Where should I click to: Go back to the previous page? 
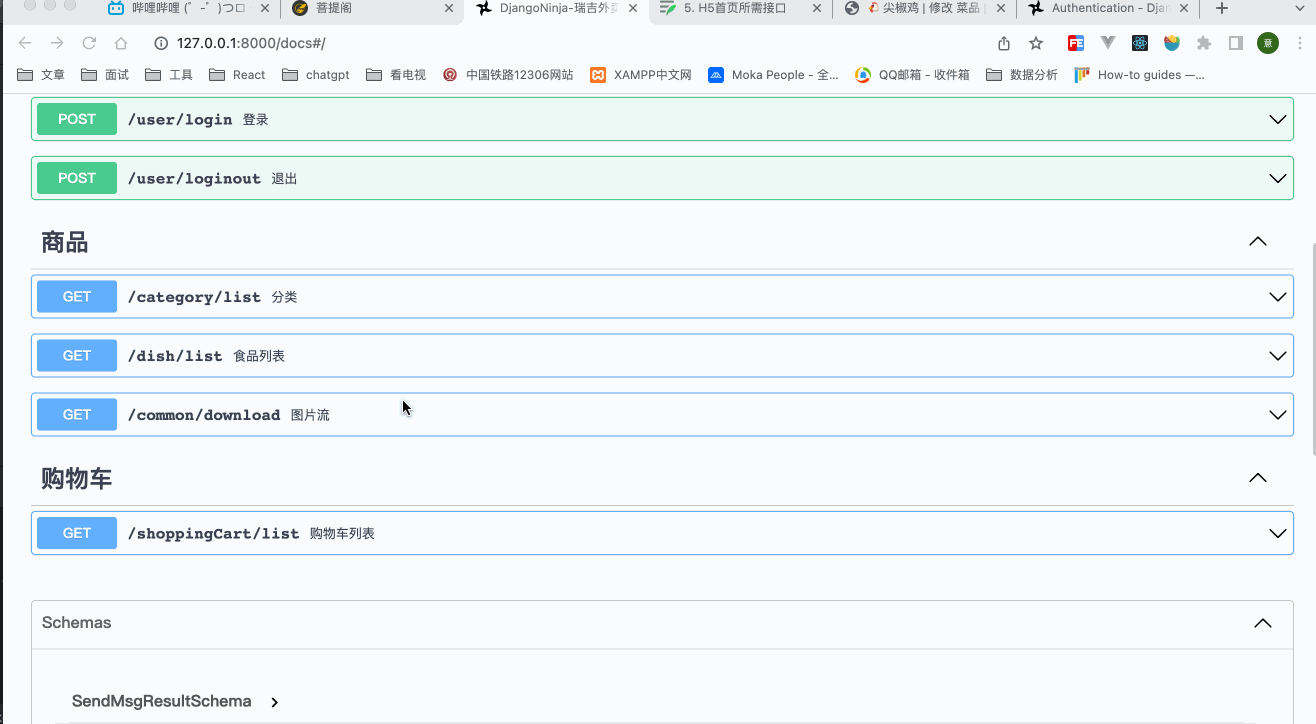point(25,43)
